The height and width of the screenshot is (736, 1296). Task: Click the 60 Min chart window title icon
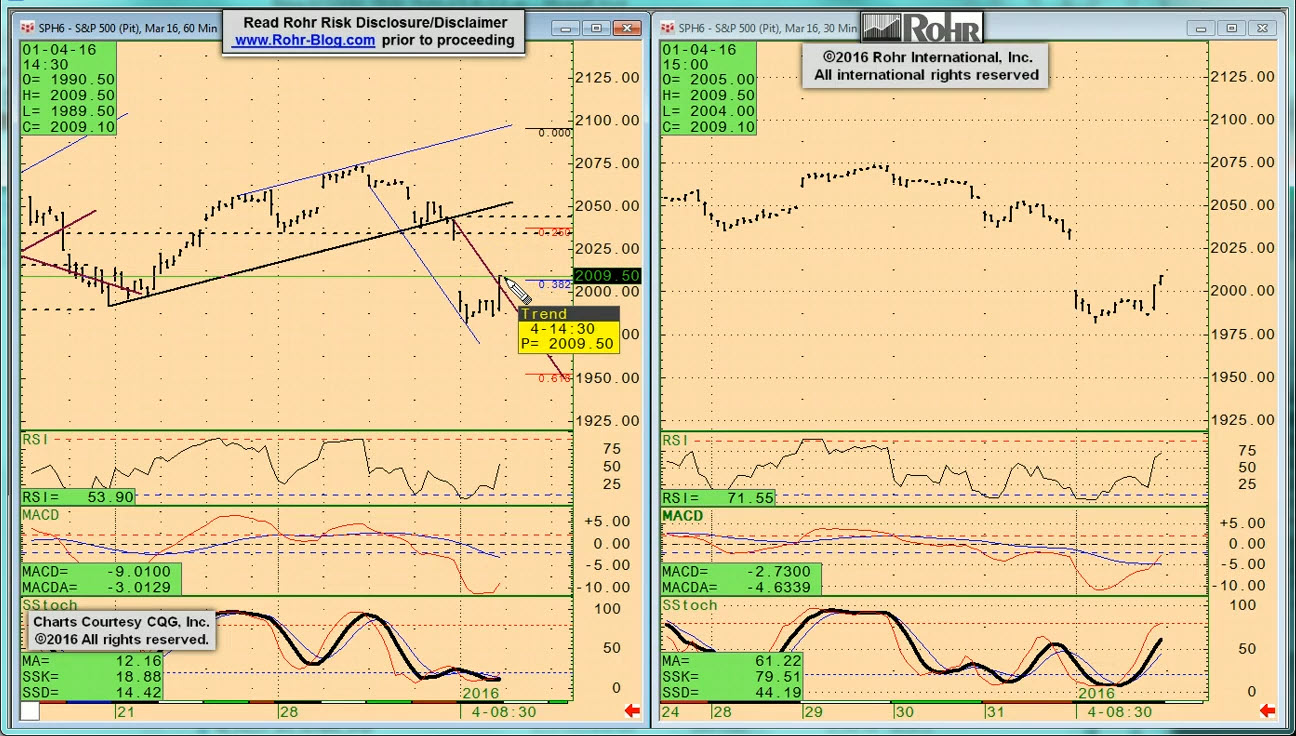coord(28,28)
